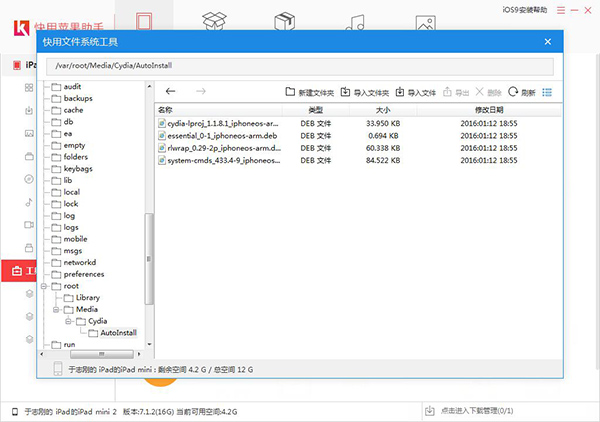Open iOS9安装帮助 help link
The height and width of the screenshot is (422, 600).
pyautogui.click(x=525, y=10)
